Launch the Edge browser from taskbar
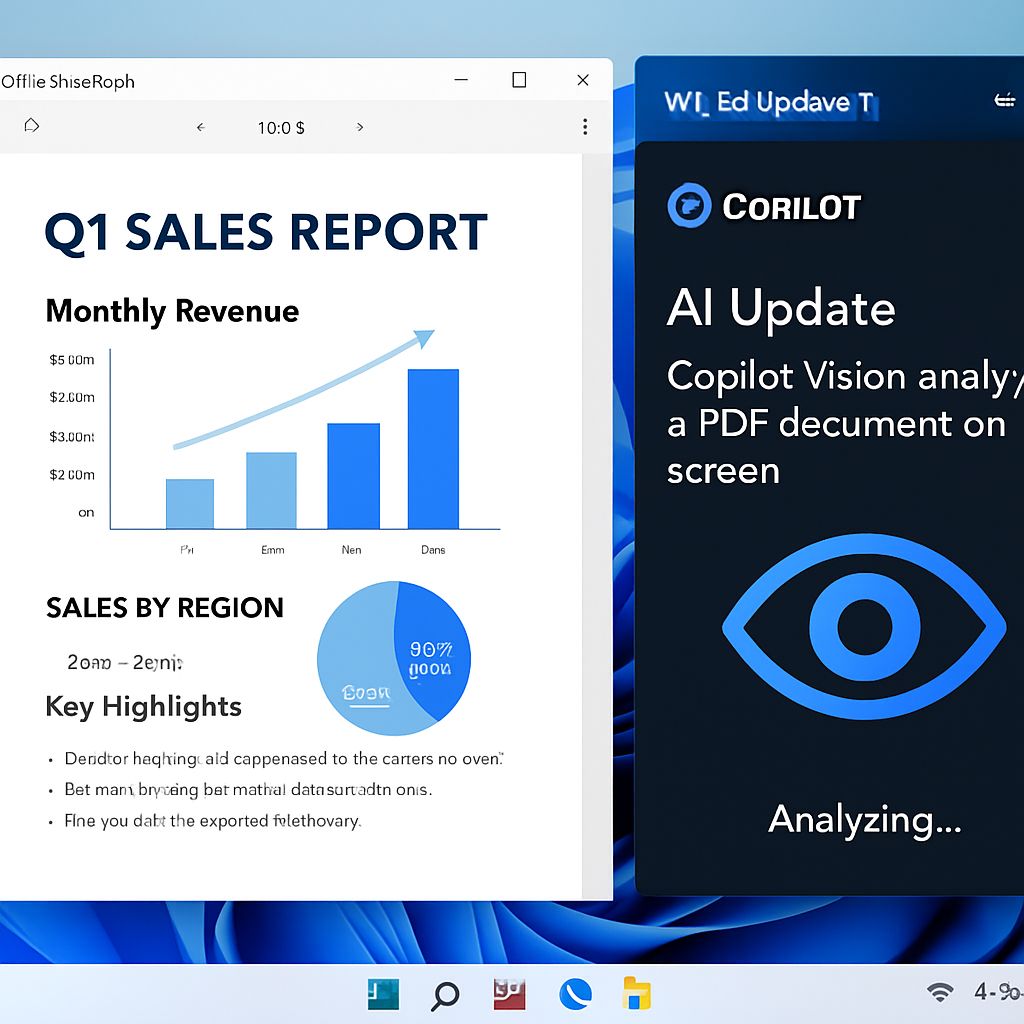Viewport: 1024px width, 1024px height. pos(575,995)
